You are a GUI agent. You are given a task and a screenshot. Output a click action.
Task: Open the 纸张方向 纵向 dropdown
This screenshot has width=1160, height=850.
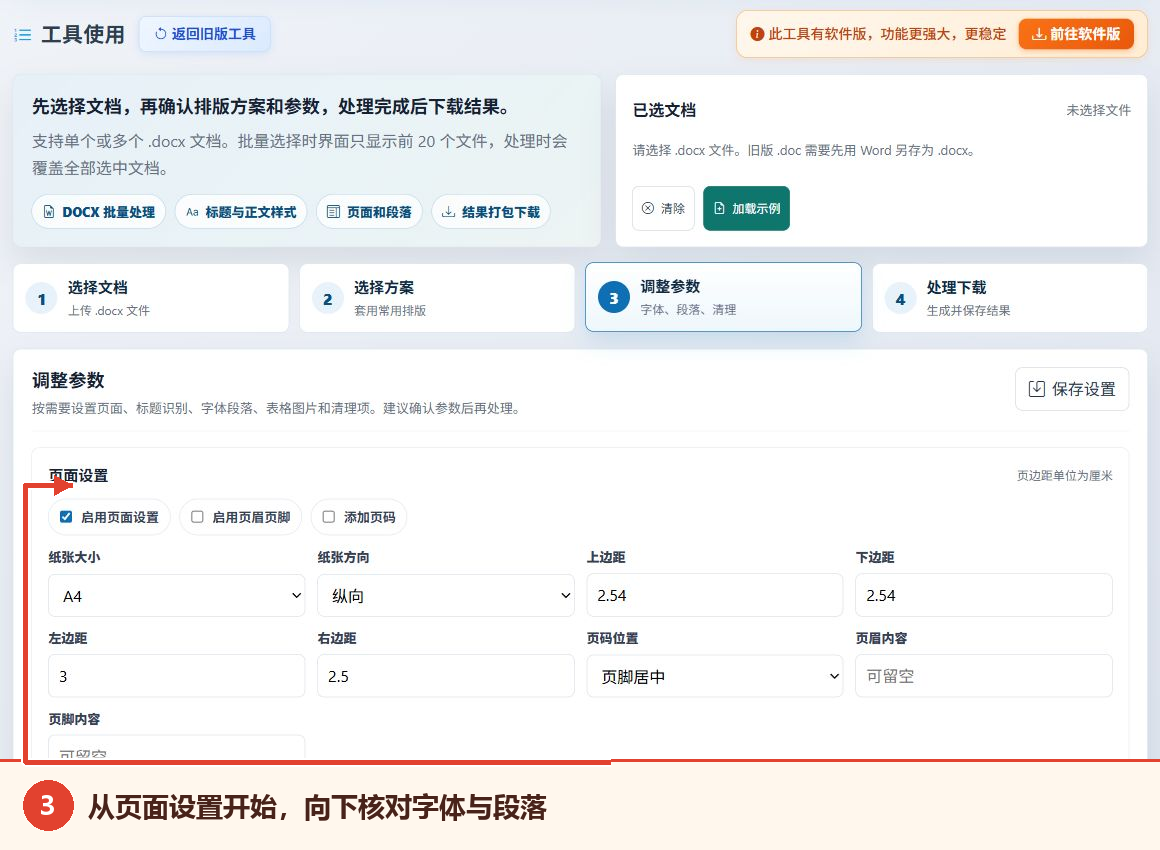(x=446, y=596)
